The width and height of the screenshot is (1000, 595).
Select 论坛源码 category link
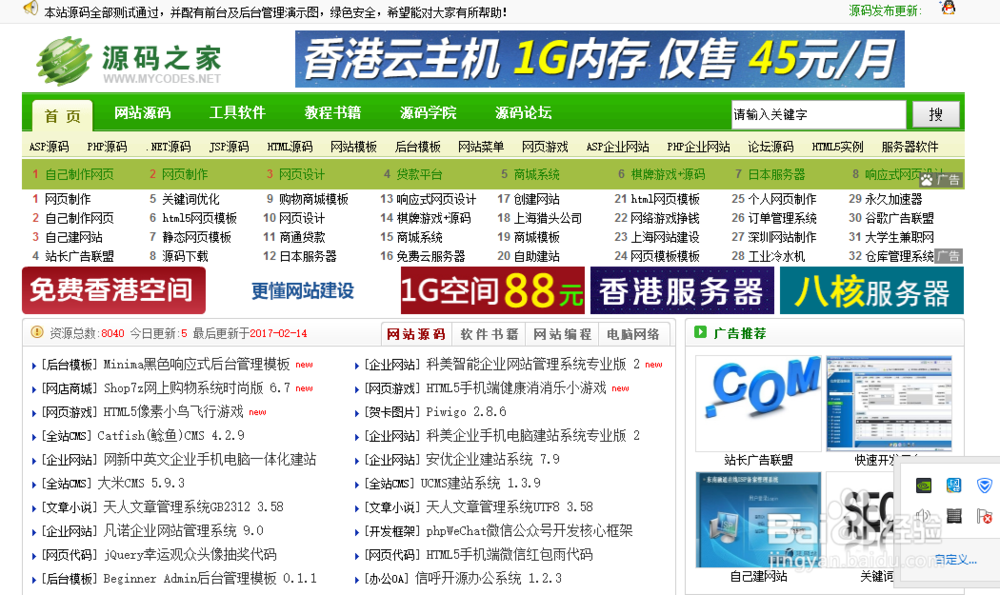pos(770,147)
